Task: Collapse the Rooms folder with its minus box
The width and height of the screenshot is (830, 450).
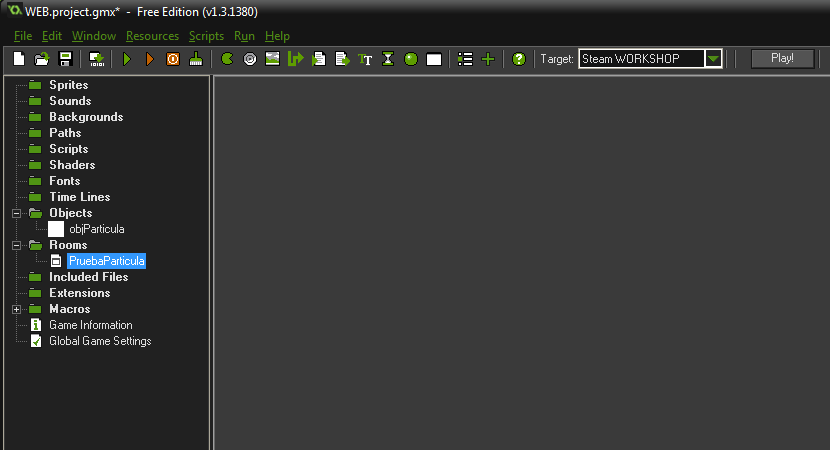Action: (x=16, y=246)
